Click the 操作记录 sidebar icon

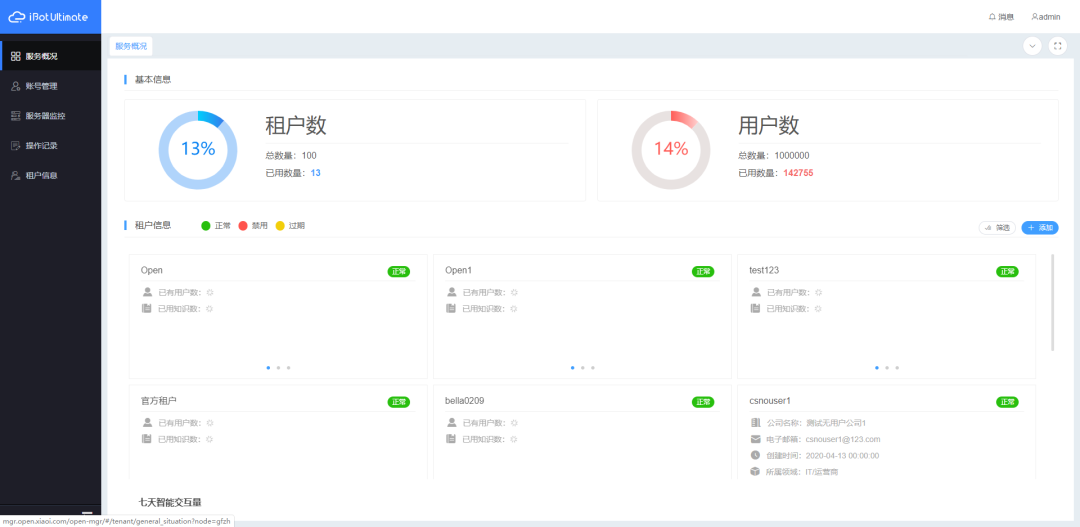coord(15,146)
